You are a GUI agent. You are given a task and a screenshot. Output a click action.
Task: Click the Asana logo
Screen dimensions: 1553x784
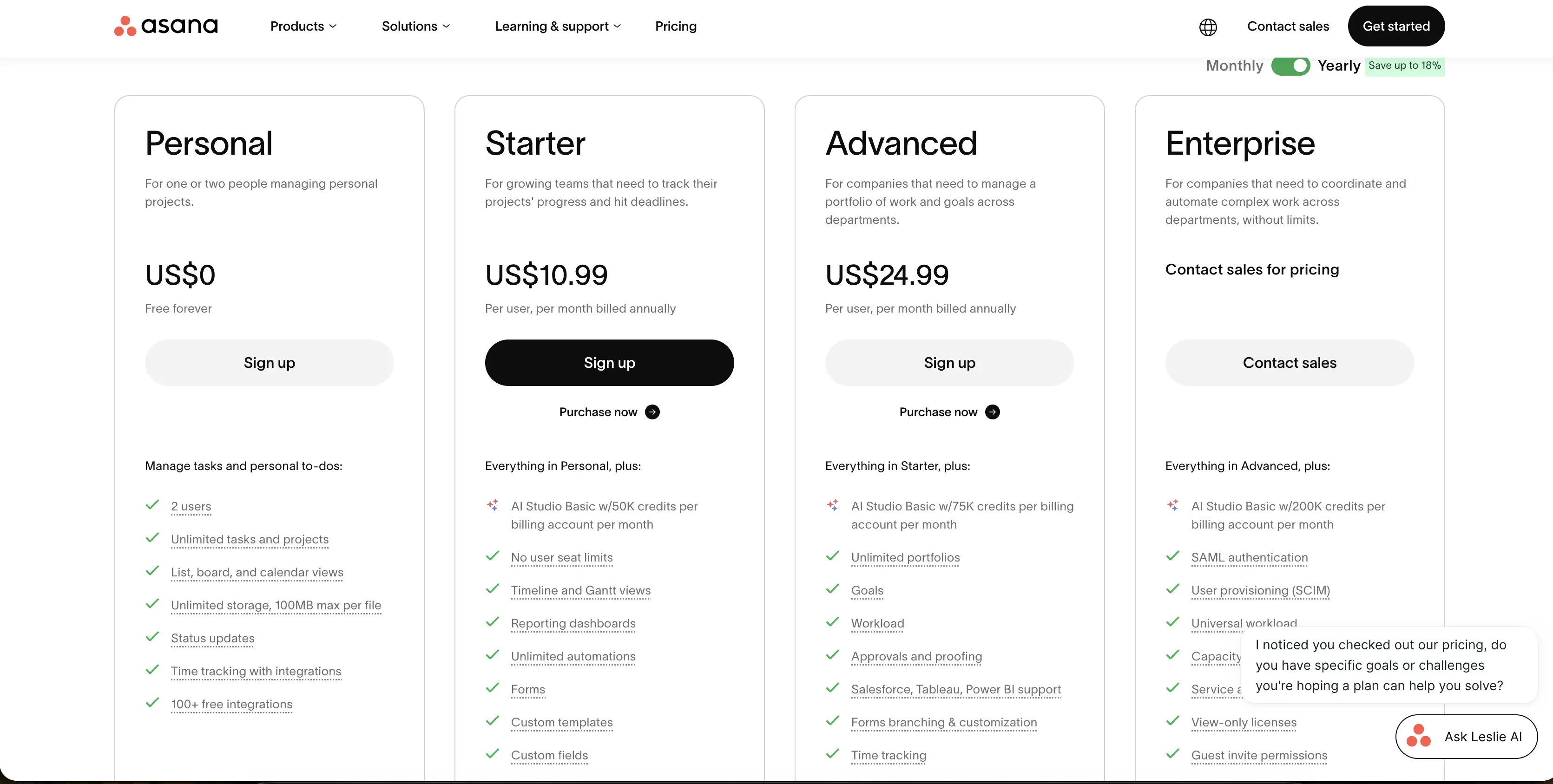pos(166,26)
